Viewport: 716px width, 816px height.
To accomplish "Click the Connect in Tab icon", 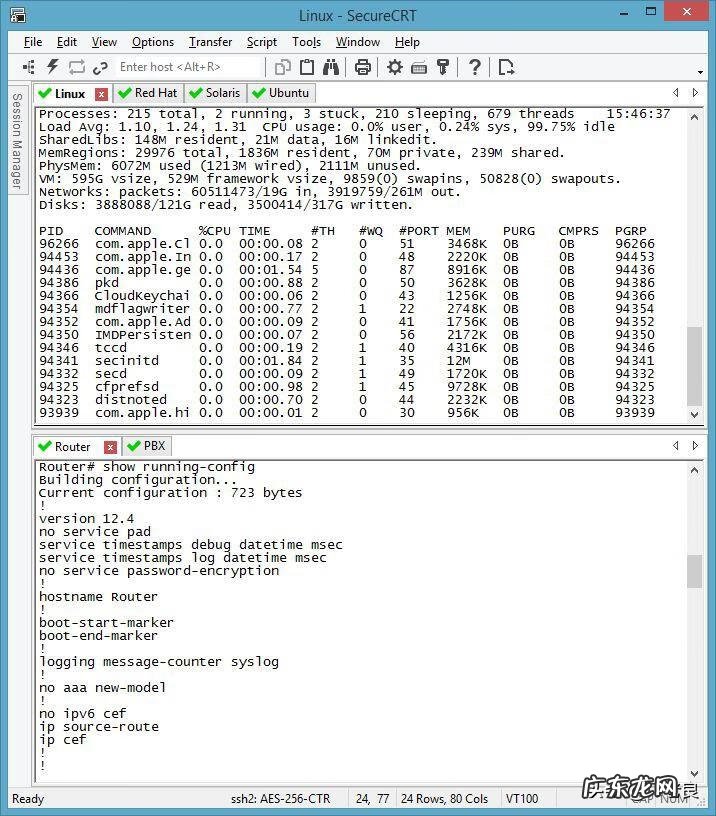I will pyautogui.click(x=28, y=67).
